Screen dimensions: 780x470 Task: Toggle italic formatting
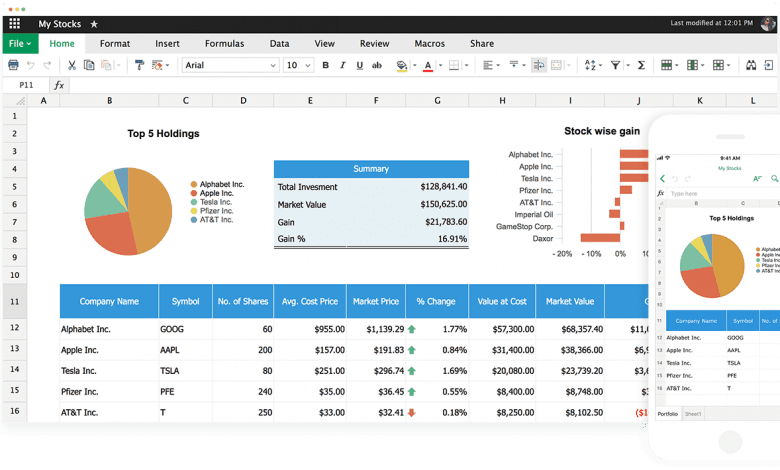342,65
